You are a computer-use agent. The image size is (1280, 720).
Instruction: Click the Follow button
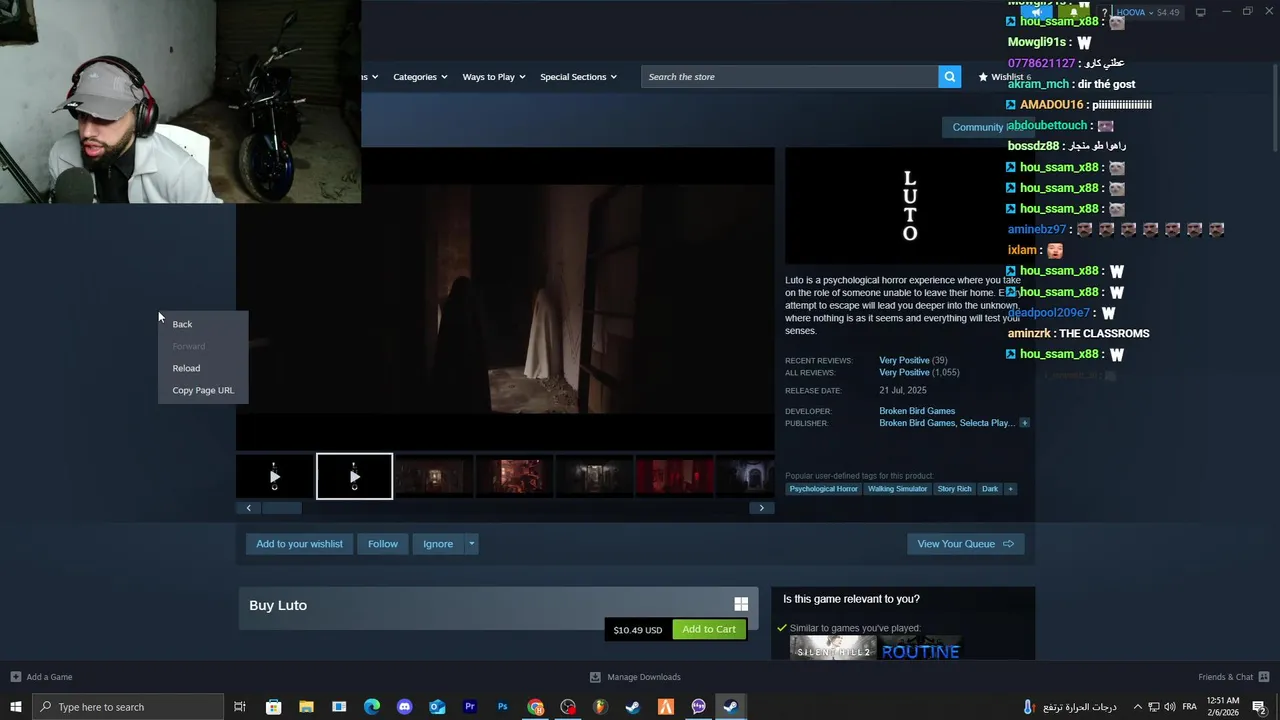click(382, 544)
